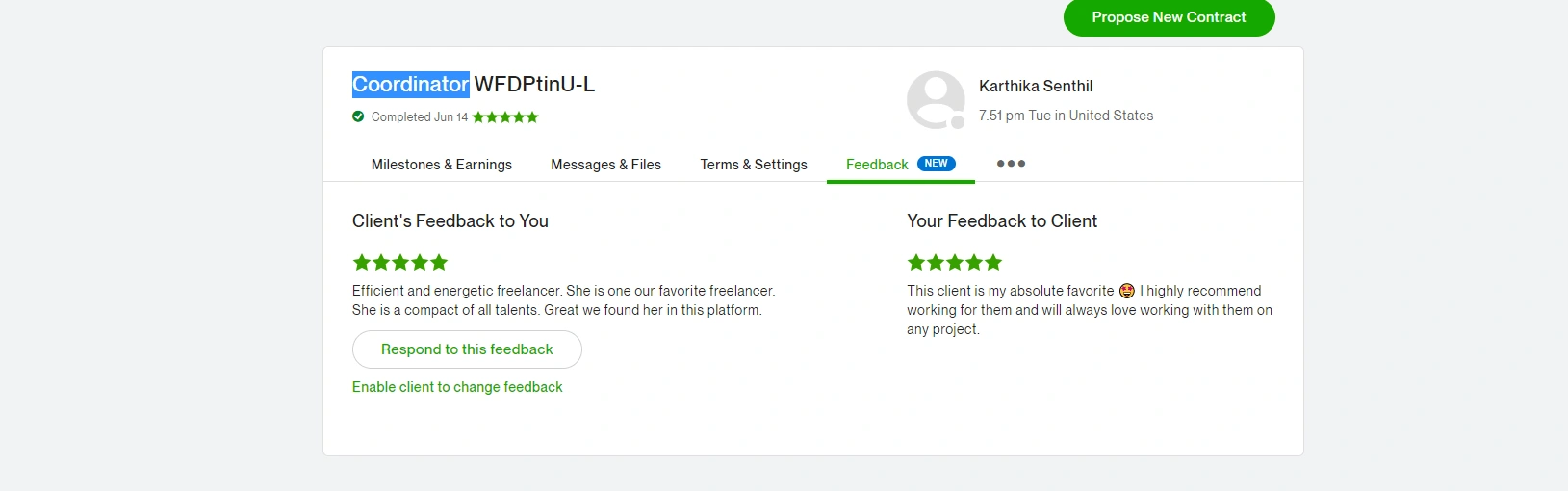1568x491 pixels.
Task: Click the Client's Feedback to You heading
Action: (x=450, y=221)
